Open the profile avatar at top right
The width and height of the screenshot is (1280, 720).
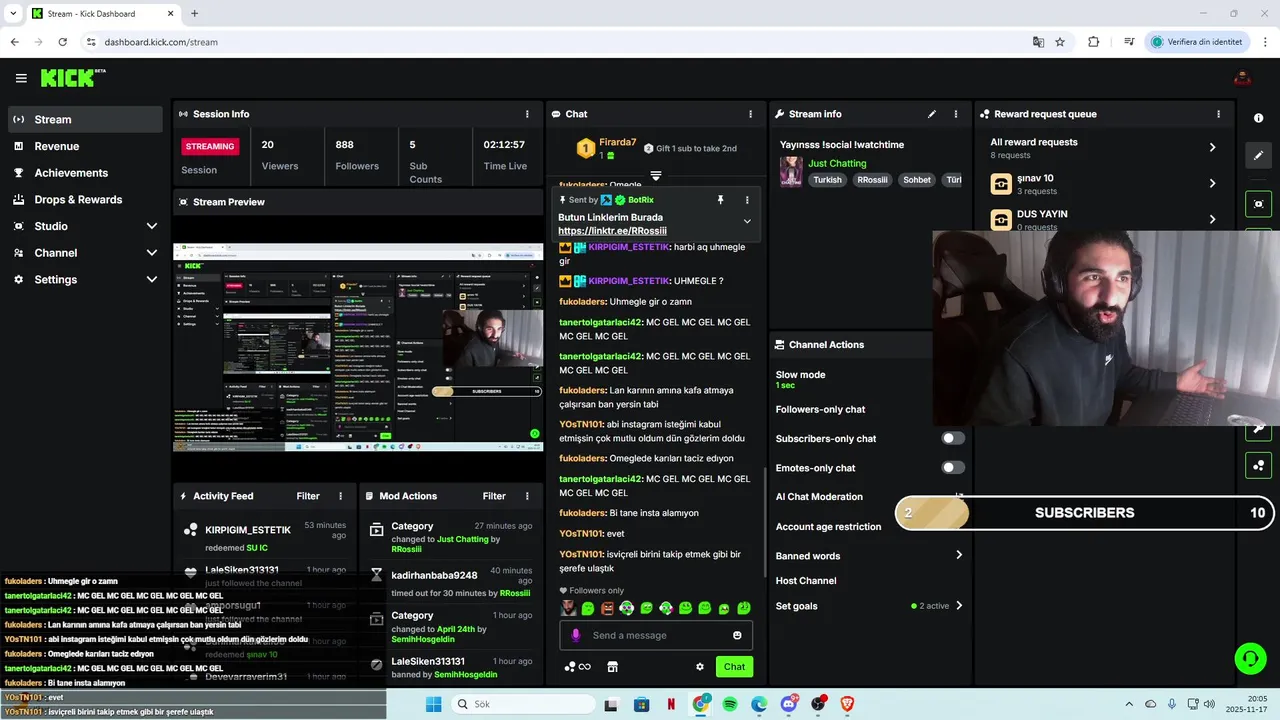coord(1242,78)
